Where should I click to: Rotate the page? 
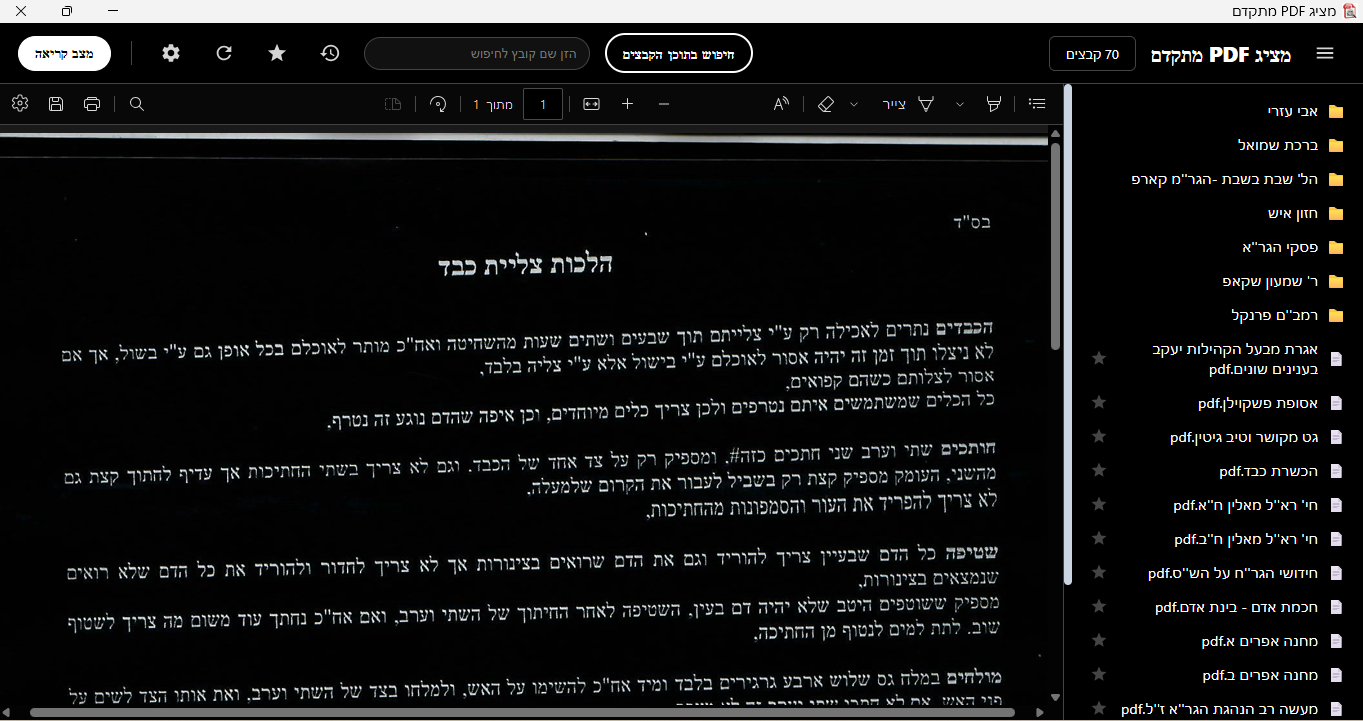click(x=438, y=103)
